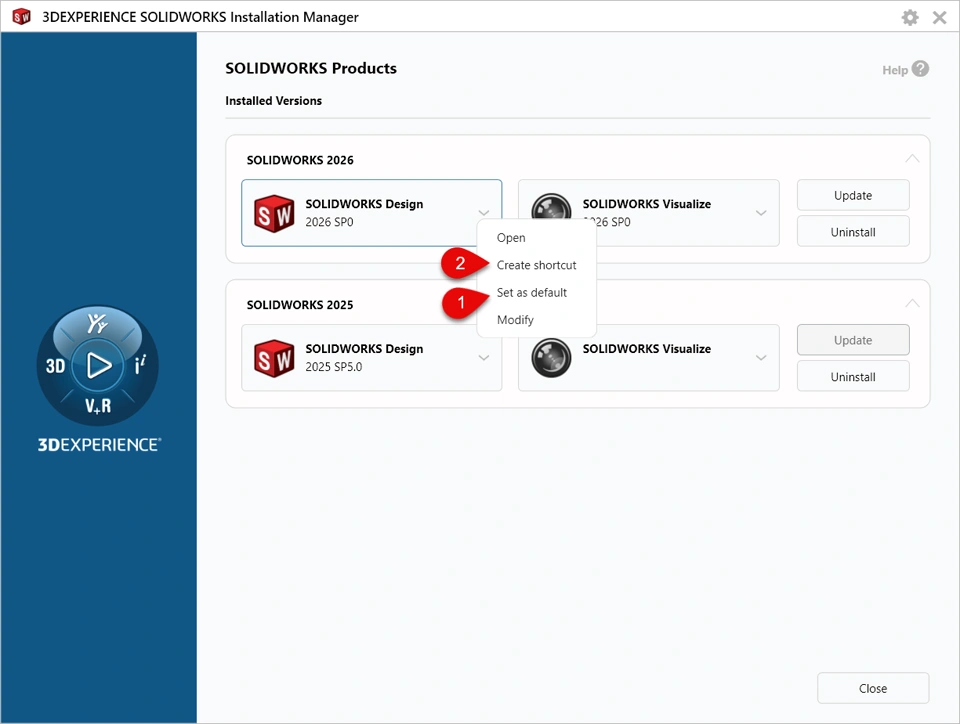Click the 3DEXPERIENCE wordmark in the sidebar
960x724 pixels.
pos(99,445)
